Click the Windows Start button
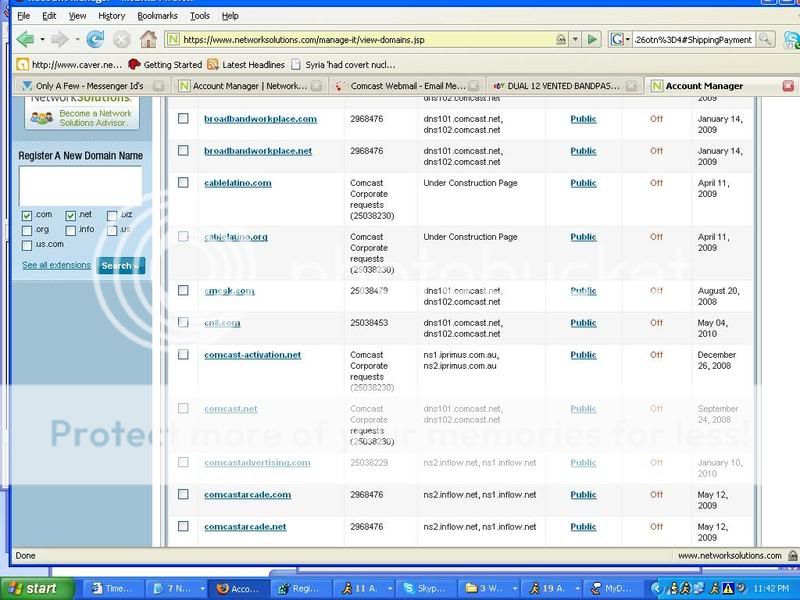 35,588
